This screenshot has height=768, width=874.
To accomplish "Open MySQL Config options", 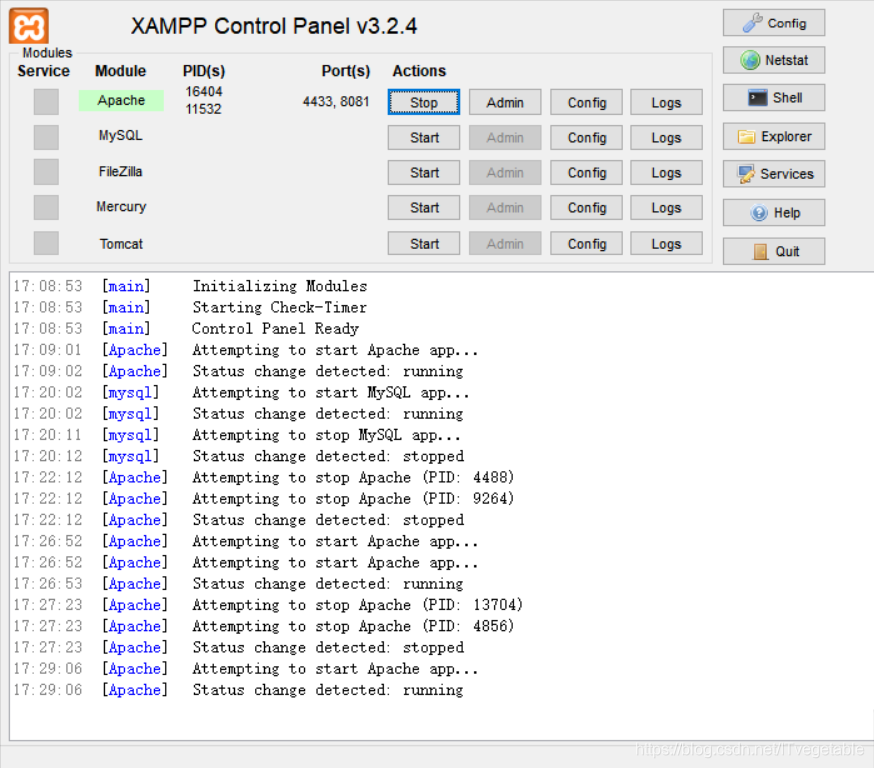I will pos(586,138).
